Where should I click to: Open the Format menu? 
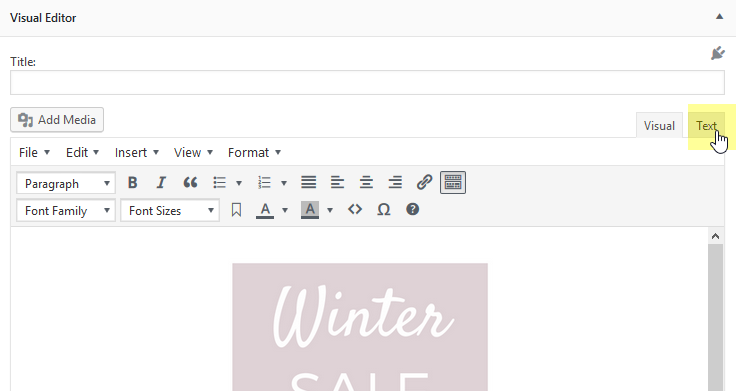pyautogui.click(x=254, y=152)
